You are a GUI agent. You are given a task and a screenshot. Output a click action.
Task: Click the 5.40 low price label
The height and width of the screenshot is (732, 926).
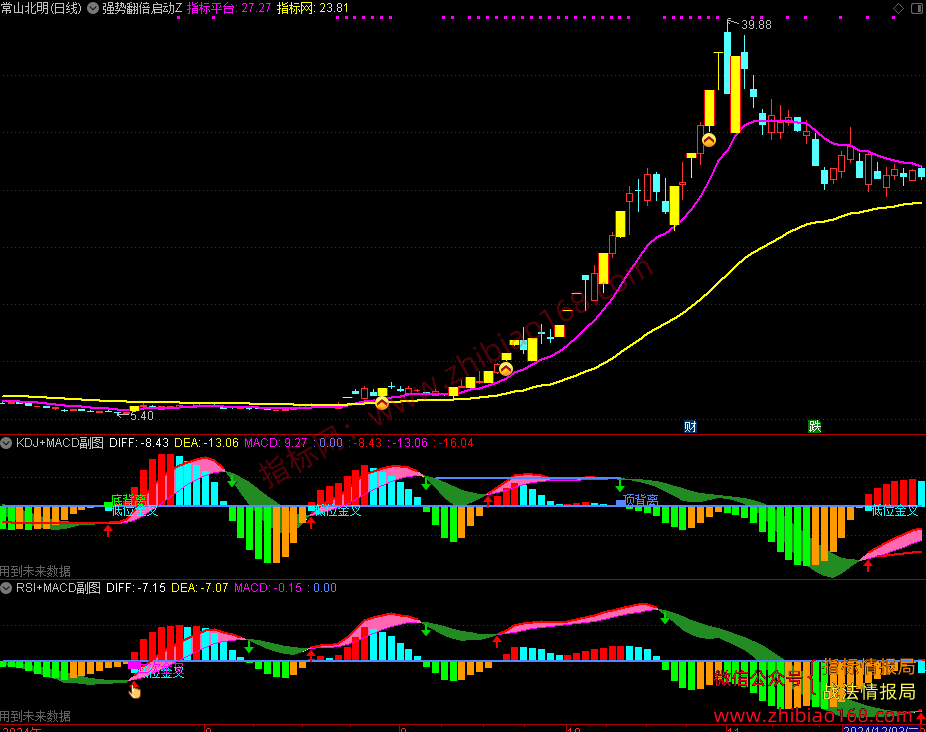coord(141,416)
